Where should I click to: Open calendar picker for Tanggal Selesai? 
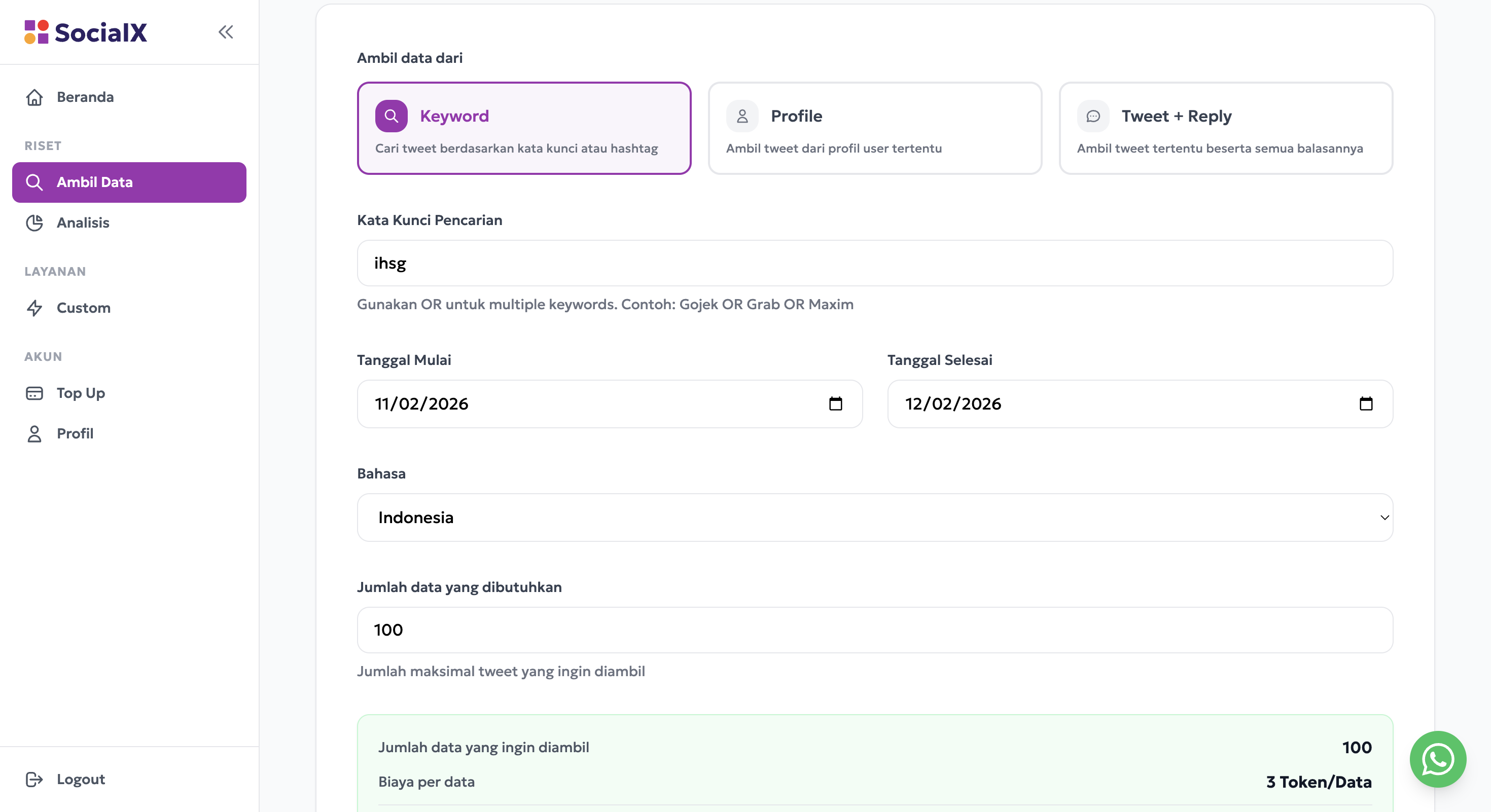1365,403
